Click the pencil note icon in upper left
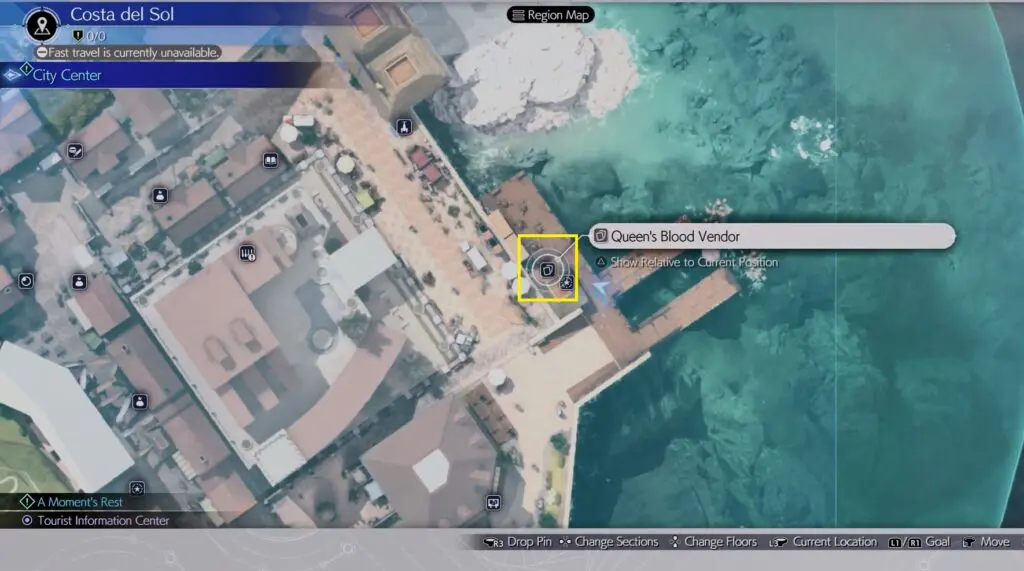This screenshot has height=571, width=1024. coord(75,152)
